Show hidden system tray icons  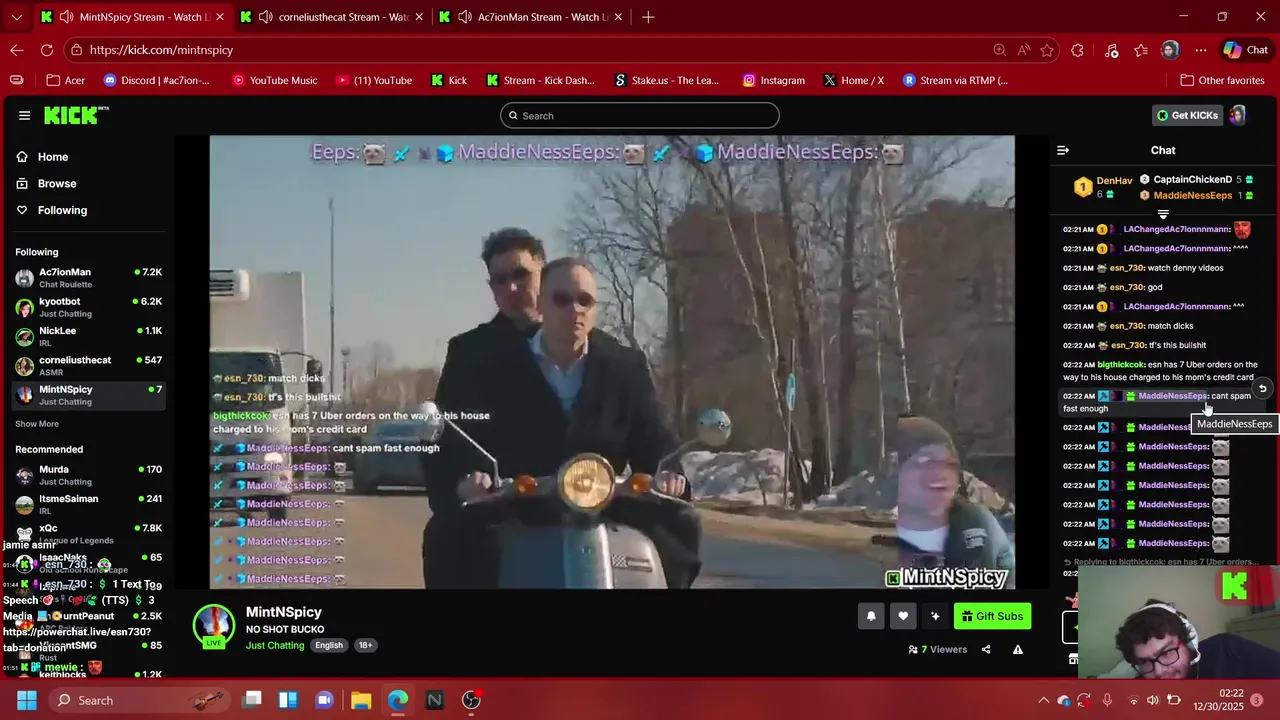[1043, 700]
